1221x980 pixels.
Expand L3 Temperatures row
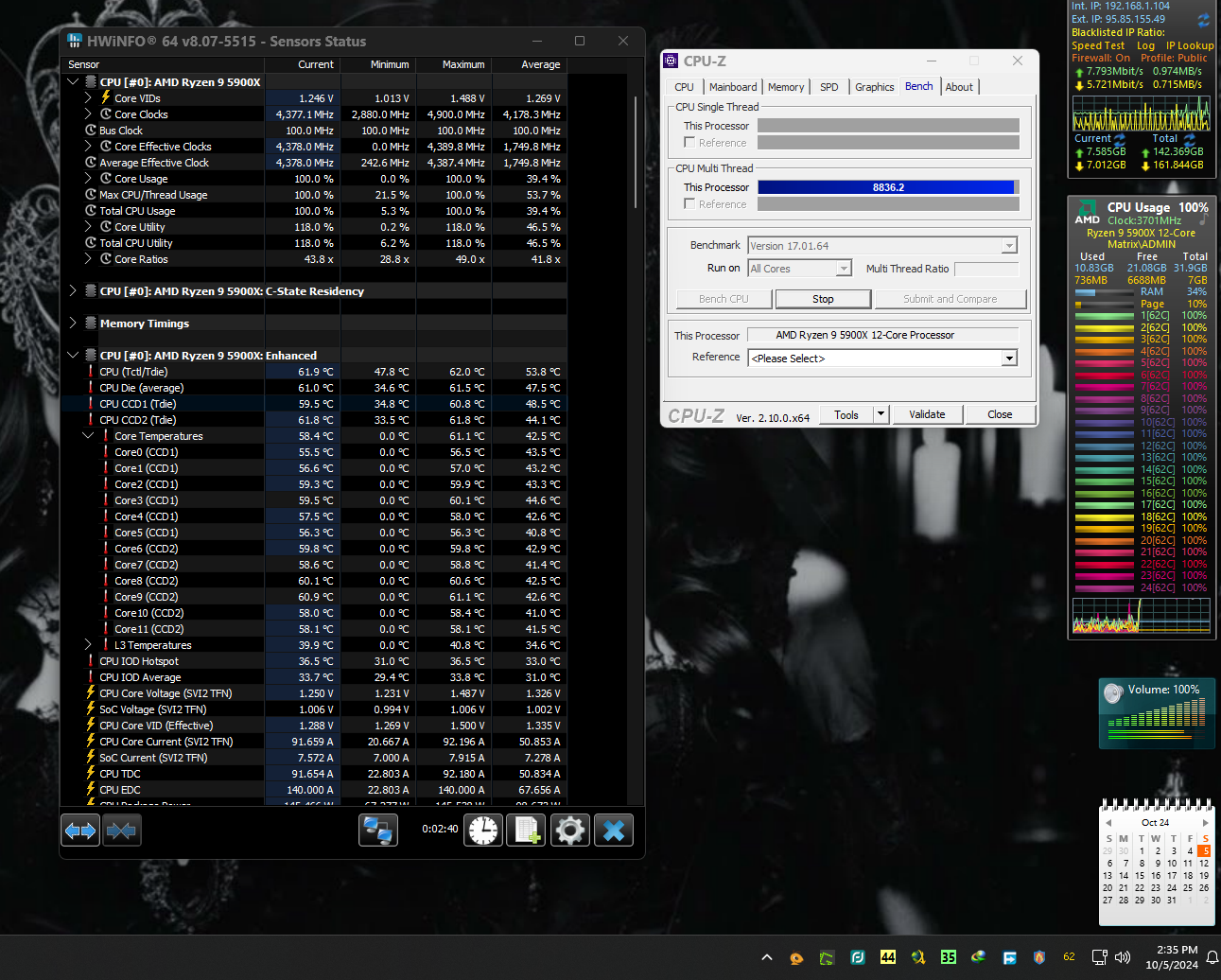click(x=88, y=644)
